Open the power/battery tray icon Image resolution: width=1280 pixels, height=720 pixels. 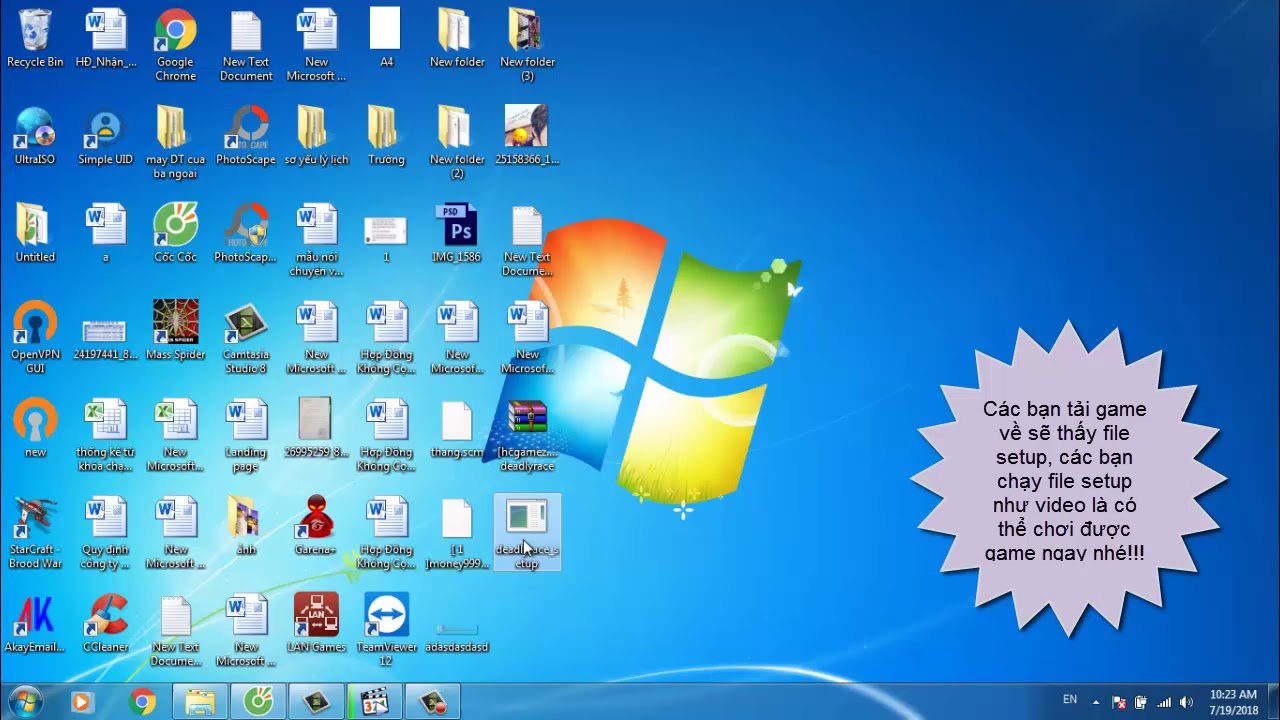[1141, 702]
